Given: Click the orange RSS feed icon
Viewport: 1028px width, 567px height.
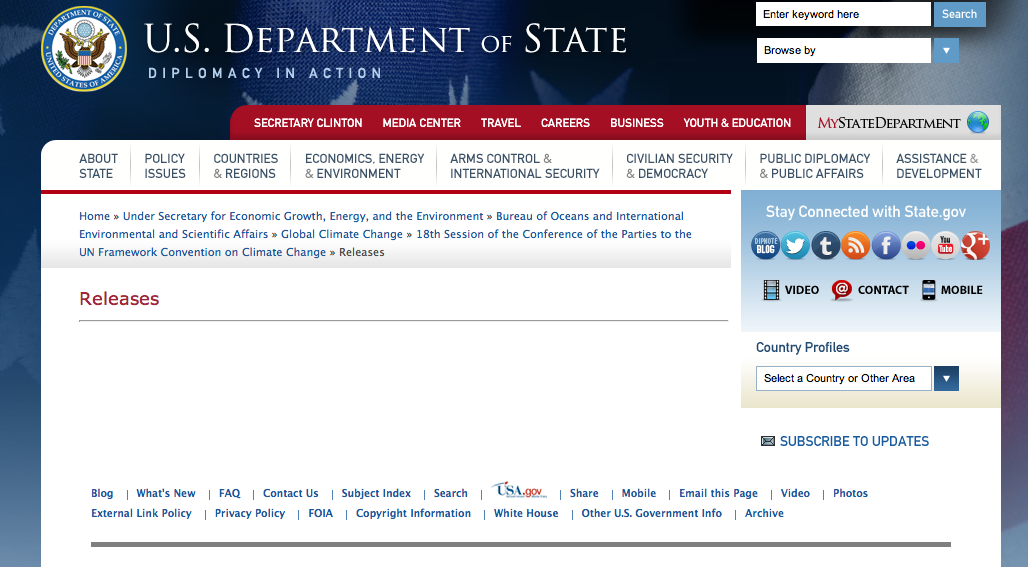Looking at the screenshot, I should point(856,245).
